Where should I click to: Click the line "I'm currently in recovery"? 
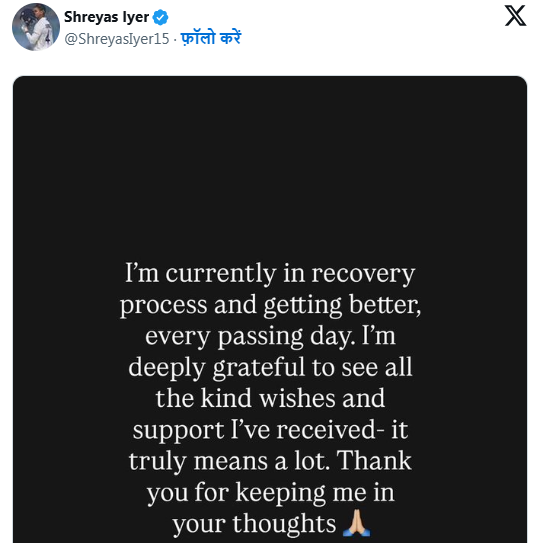270,273
